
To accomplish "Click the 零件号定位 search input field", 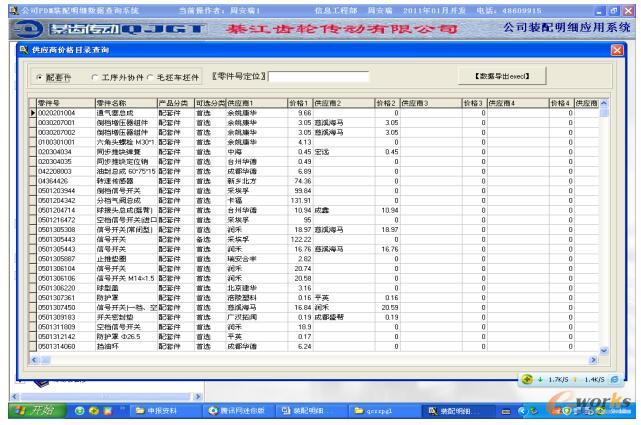I will tap(320, 77).
